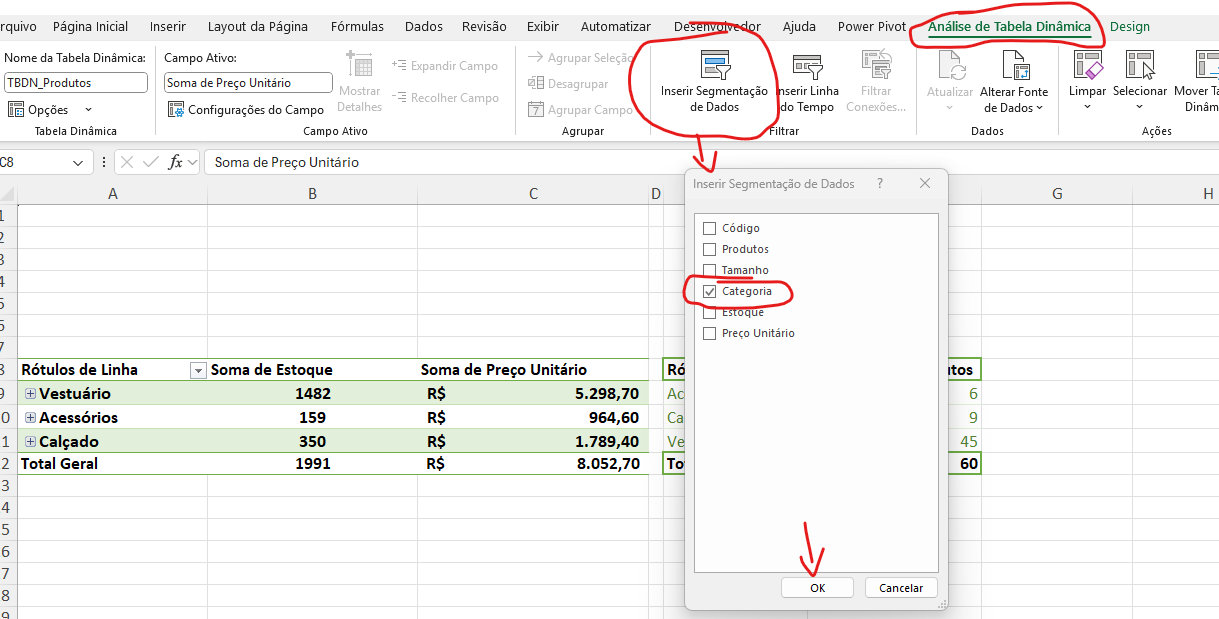Select the Total Geral cell
The width and height of the screenshot is (1219, 619).
(113, 464)
